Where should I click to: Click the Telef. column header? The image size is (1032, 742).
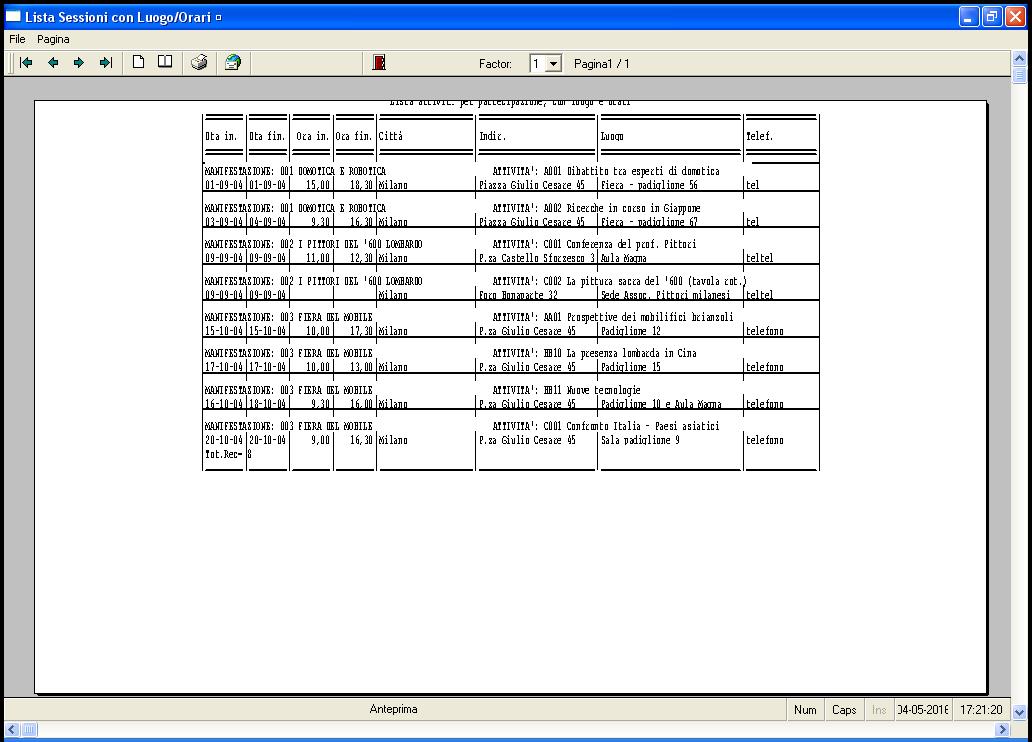click(760, 136)
